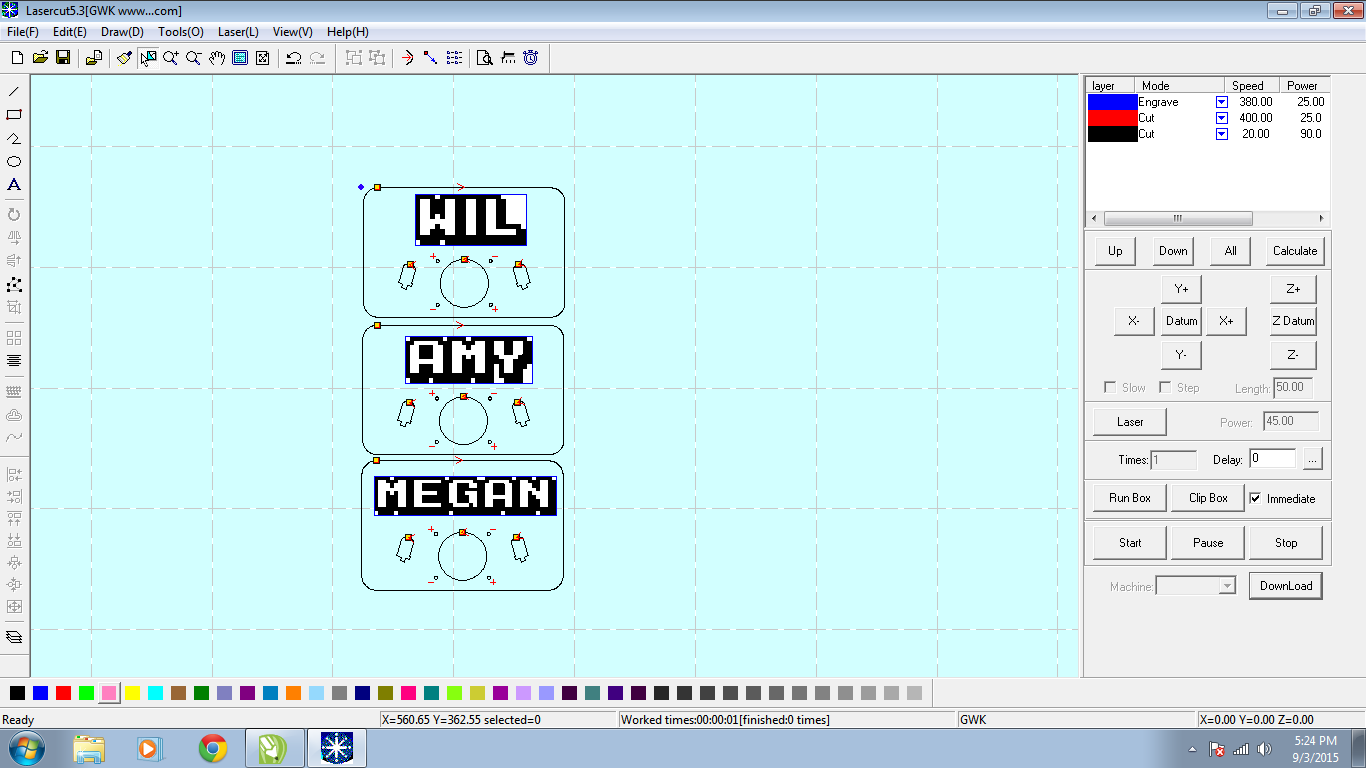The image size is (1366, 768).
Task: Open the mode dropdown for the red Cut layer
Action: [x=1221, y=117]
